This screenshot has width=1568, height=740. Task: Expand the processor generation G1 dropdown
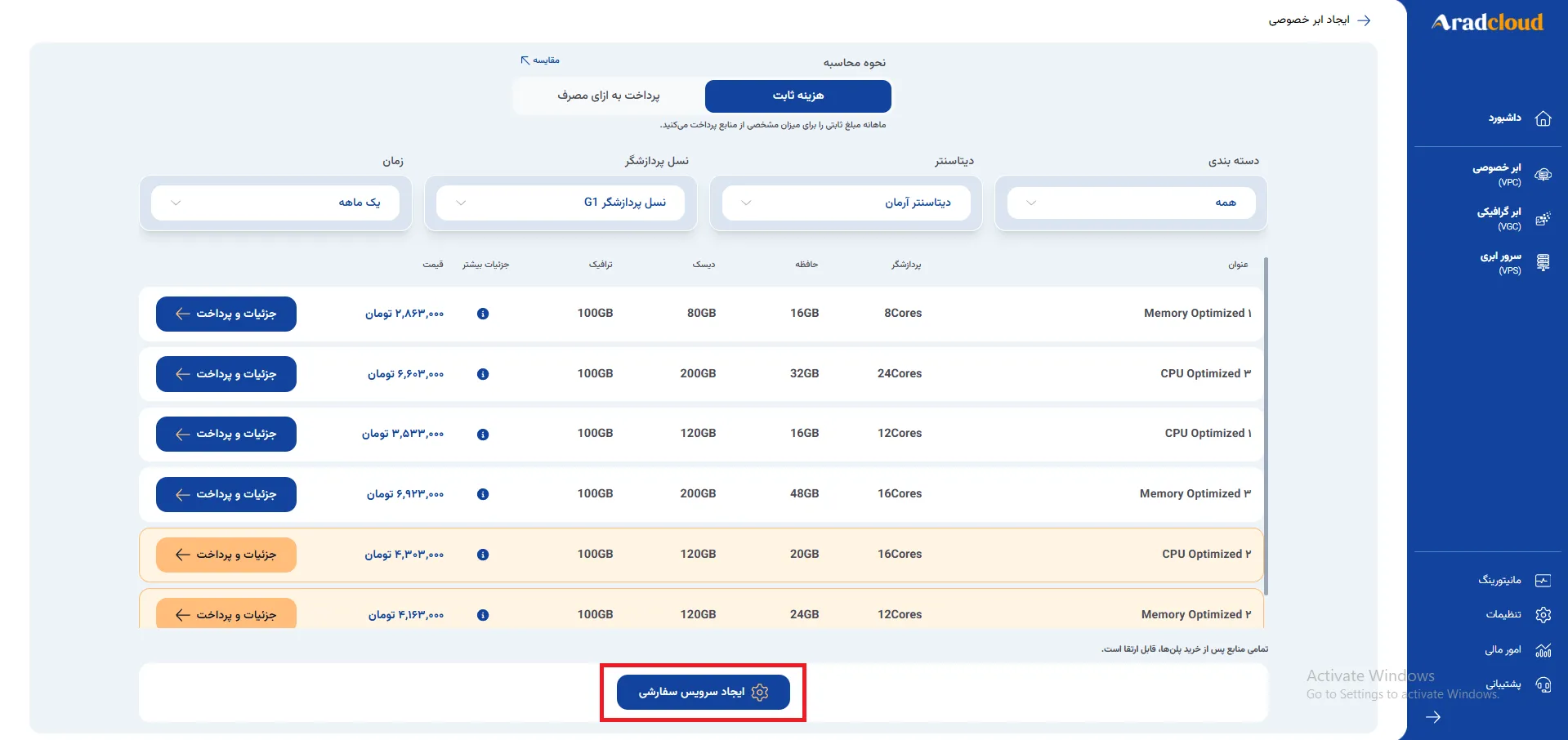tap(561, 203)
